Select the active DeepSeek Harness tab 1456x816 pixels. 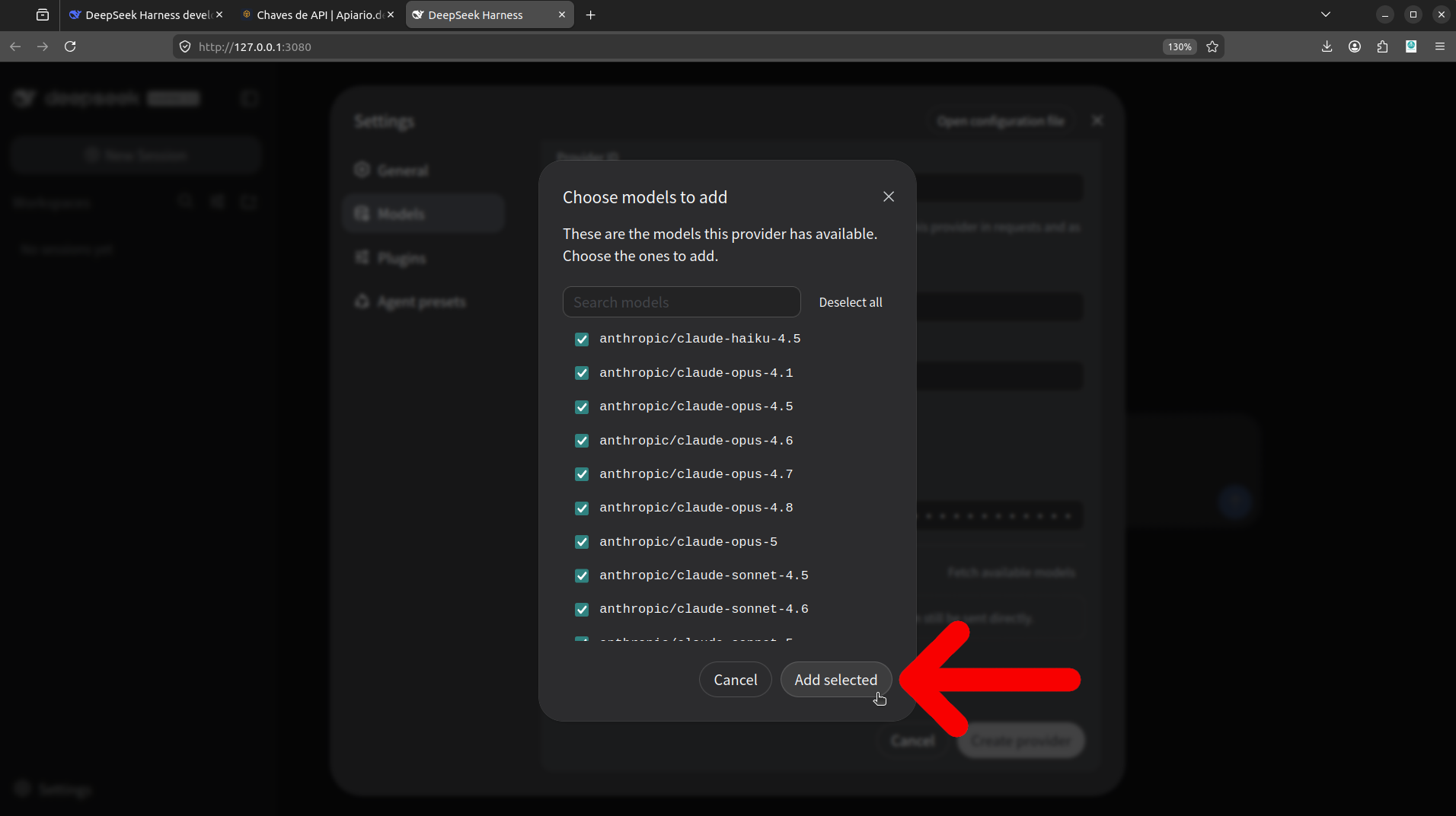(490, 14)
